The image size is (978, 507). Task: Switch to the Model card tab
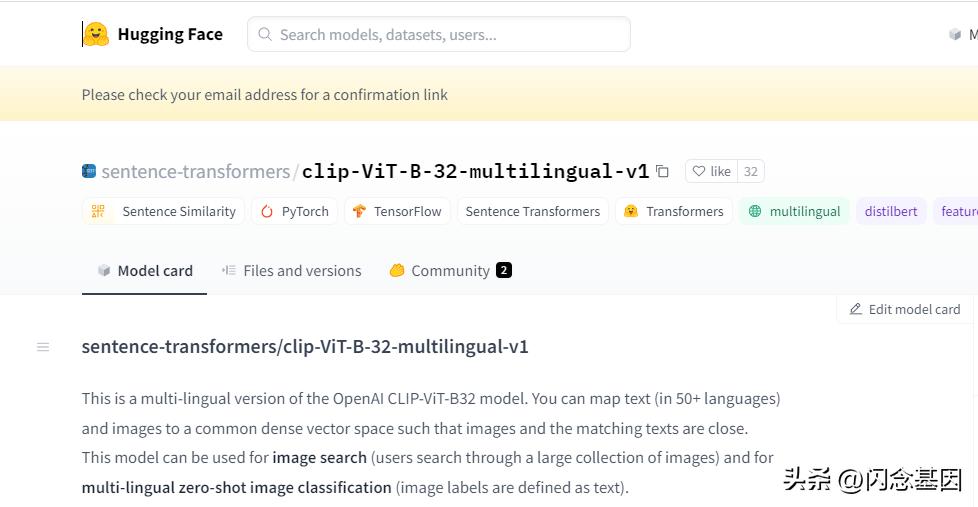[x=145, y=271]
